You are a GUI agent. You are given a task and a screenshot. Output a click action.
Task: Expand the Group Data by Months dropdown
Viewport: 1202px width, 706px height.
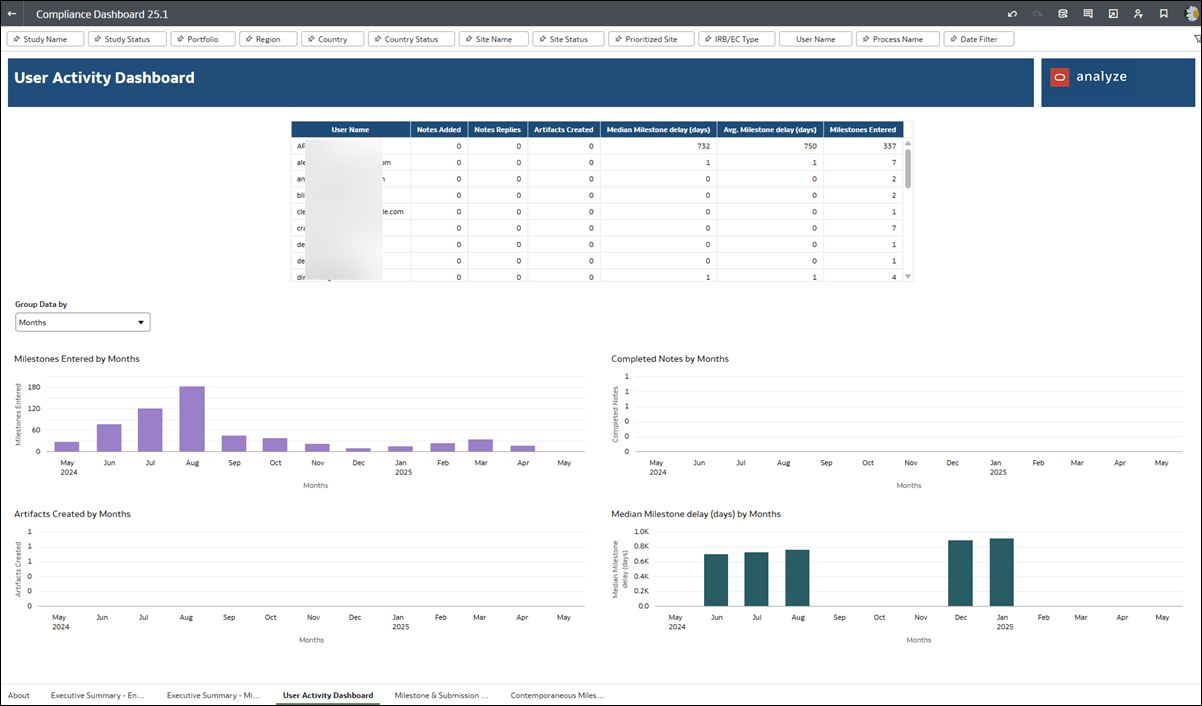82,322
